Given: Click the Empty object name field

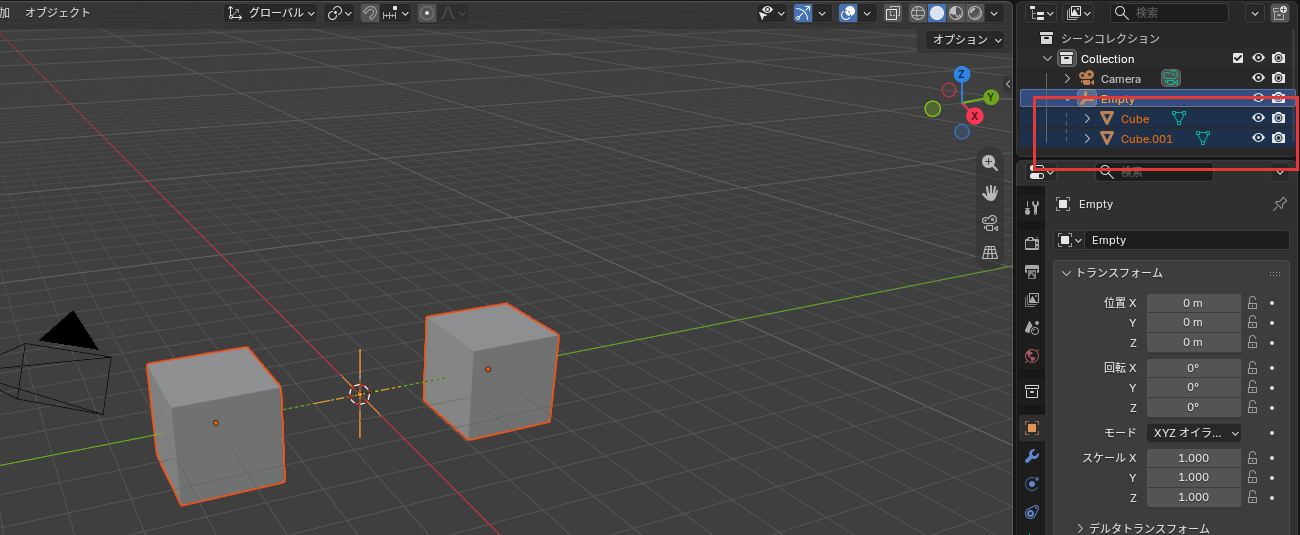Looking at the screenshot, I should pos(1188,240).
